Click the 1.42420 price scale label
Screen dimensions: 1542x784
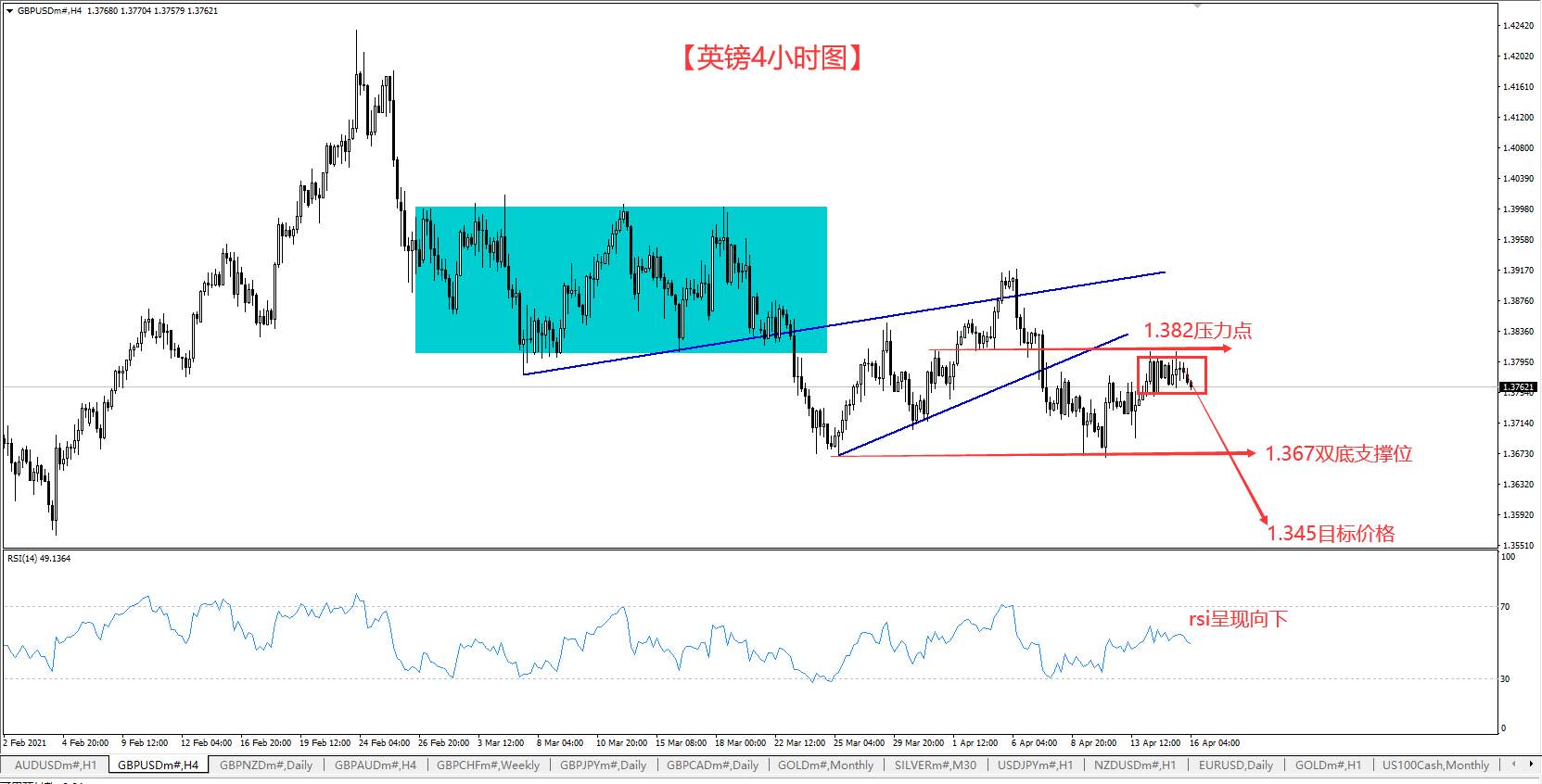pyautogui.click(x=1518, y=26)
